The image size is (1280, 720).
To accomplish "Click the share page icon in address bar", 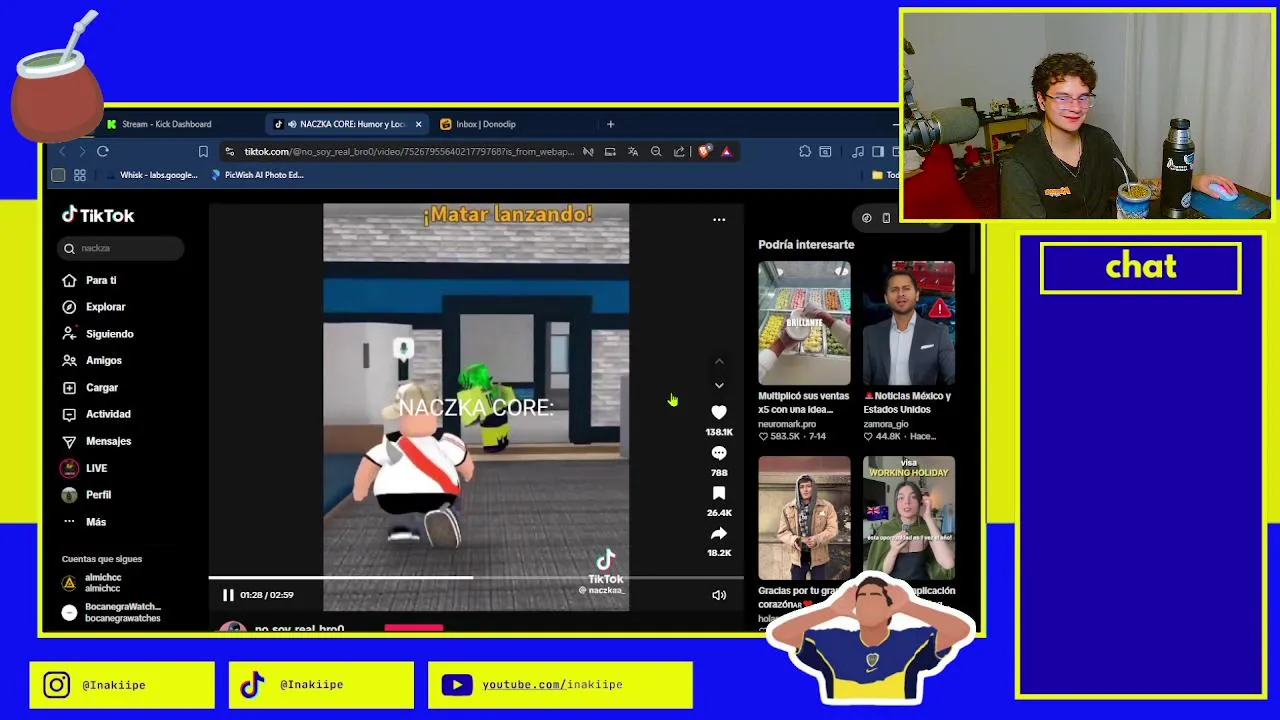I will tap(679, 151).
